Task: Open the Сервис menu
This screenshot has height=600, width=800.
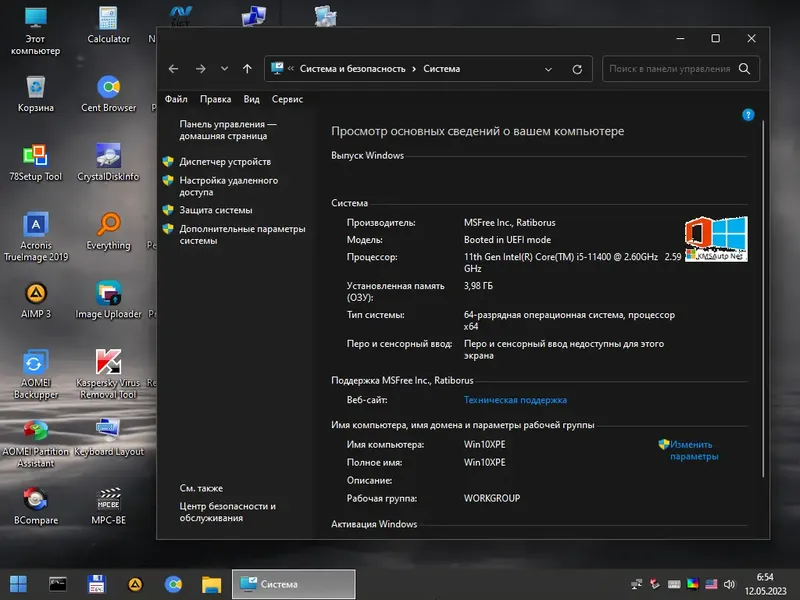Action: (x=290, y=99)
